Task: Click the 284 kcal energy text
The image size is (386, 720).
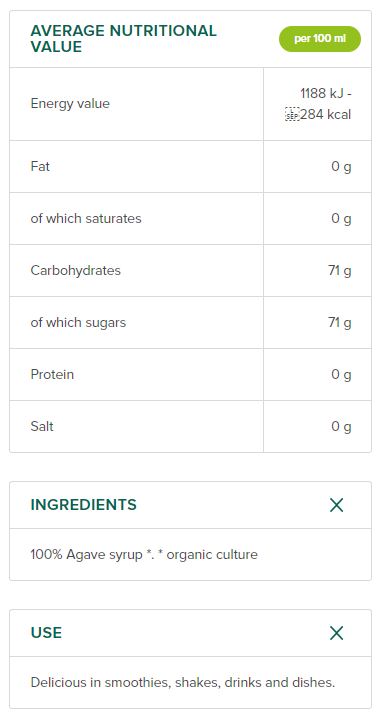Action: click(326, 114)
